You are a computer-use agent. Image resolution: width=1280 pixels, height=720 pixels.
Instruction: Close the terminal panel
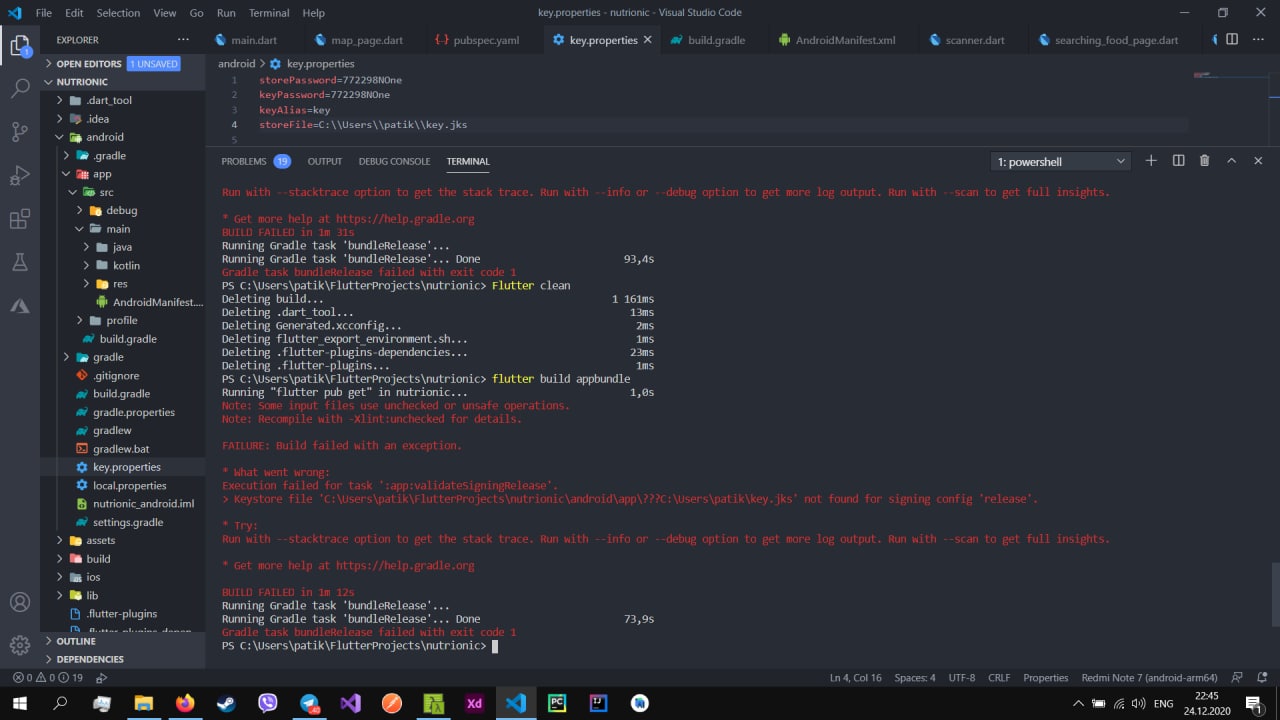(1258, 161)
